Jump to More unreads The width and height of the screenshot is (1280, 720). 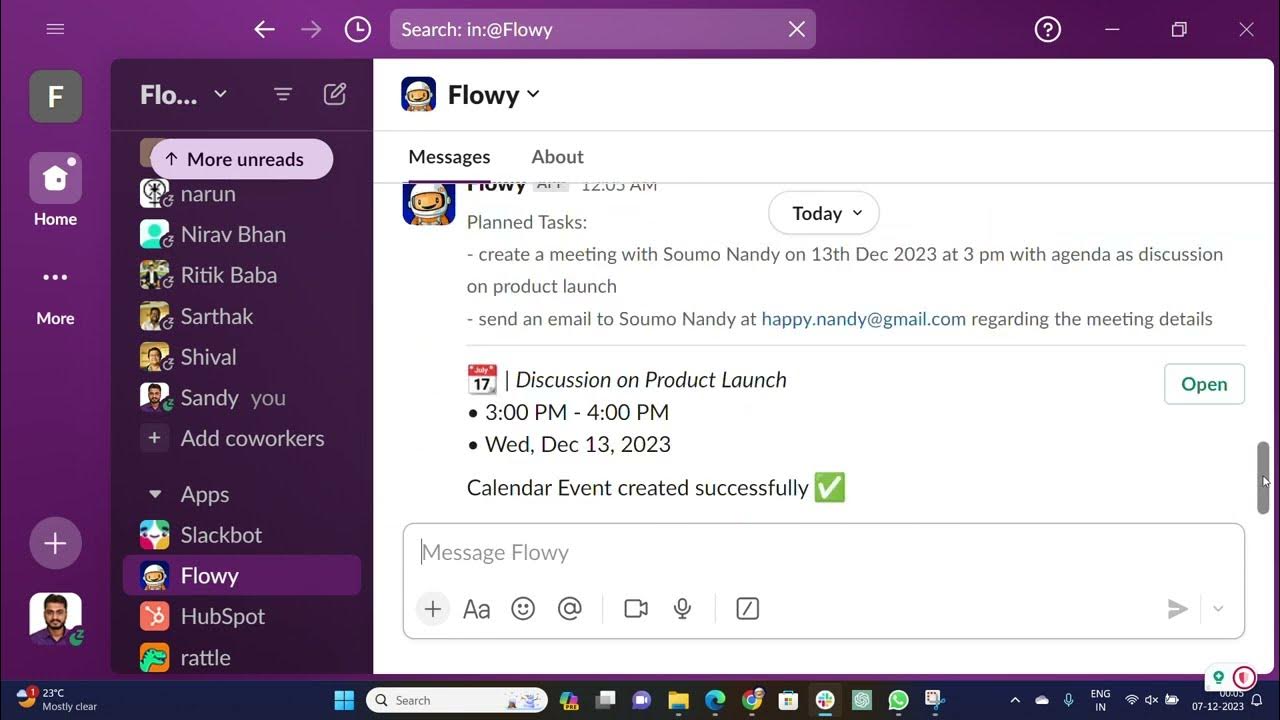pyautogui.click(x=241, y=159)
